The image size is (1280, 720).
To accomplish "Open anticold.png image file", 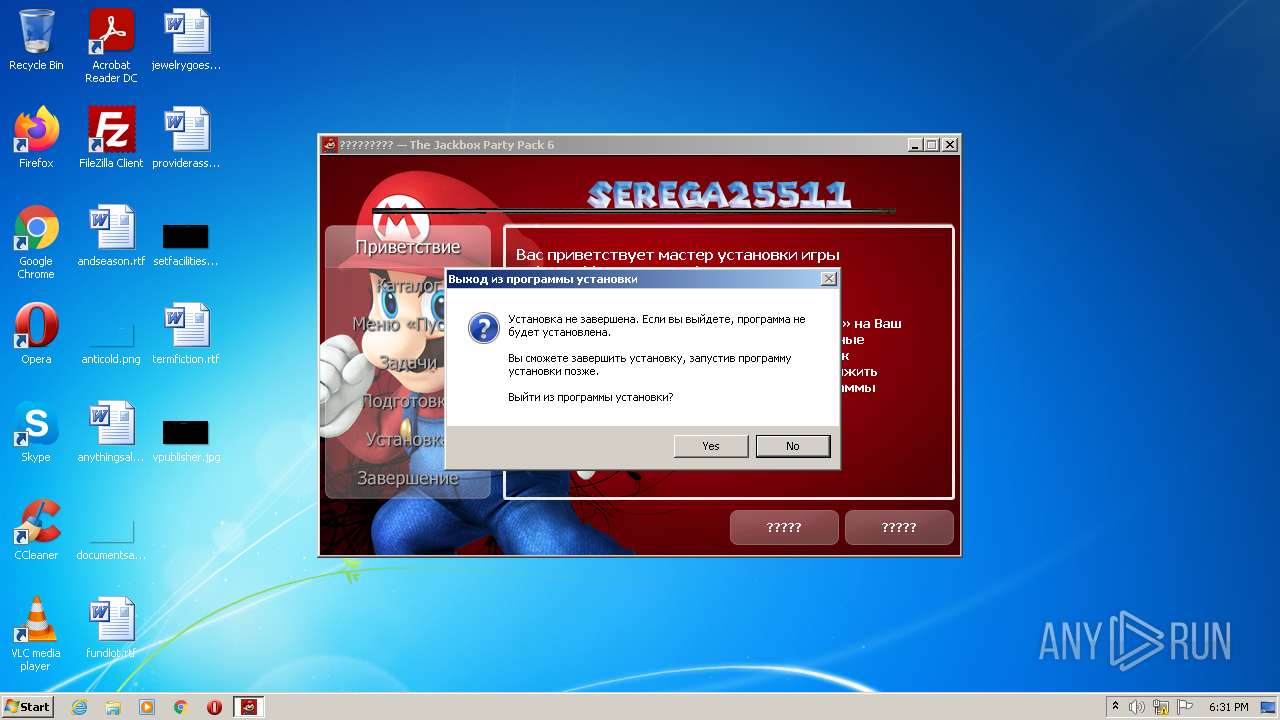I will point(111,342).
